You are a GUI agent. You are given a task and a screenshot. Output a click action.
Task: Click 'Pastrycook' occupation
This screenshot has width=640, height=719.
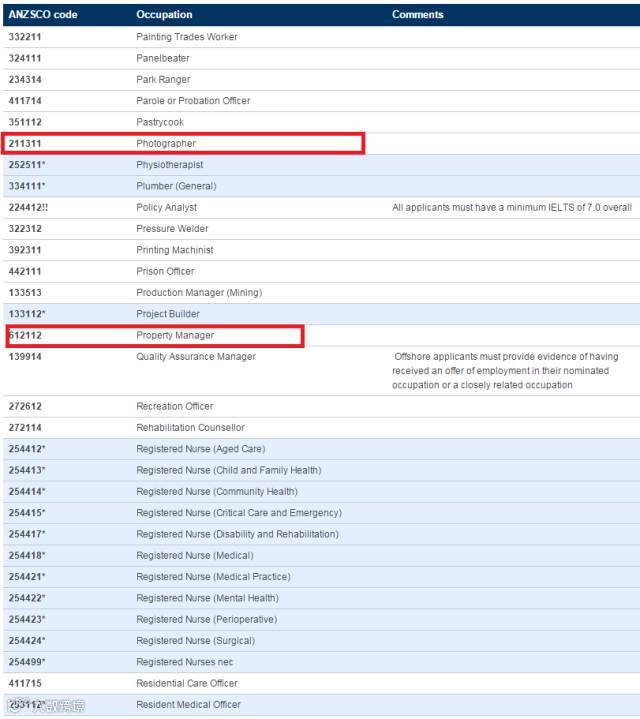pos(160,122)
